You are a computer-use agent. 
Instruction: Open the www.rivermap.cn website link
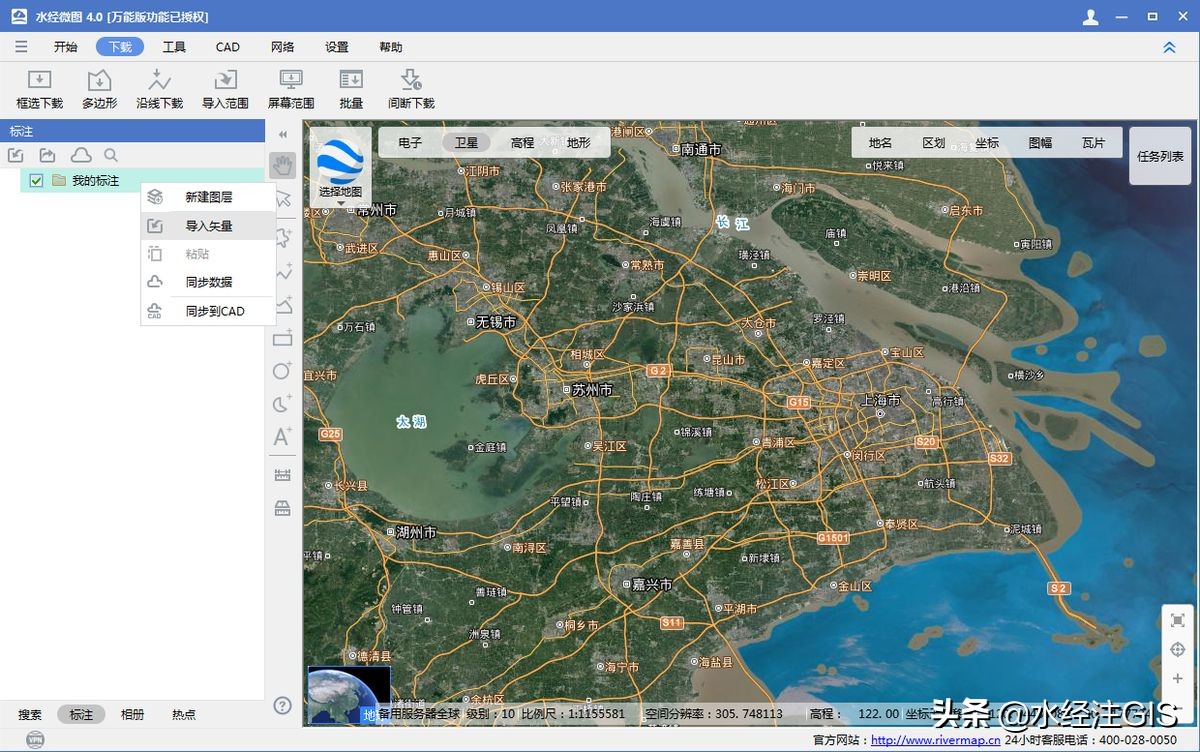pos(935,741)
